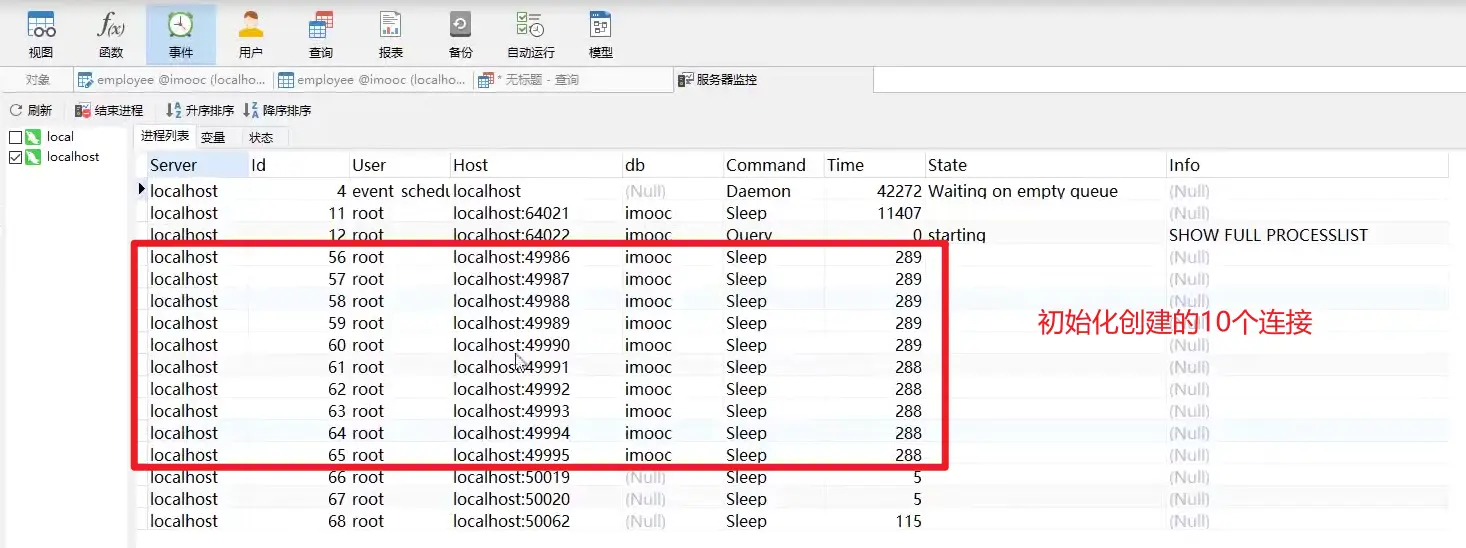Viewport: 1466px width, 548px height.
Task: Open the 用户 (User) toolbar icon
Action: coord(251,35)
